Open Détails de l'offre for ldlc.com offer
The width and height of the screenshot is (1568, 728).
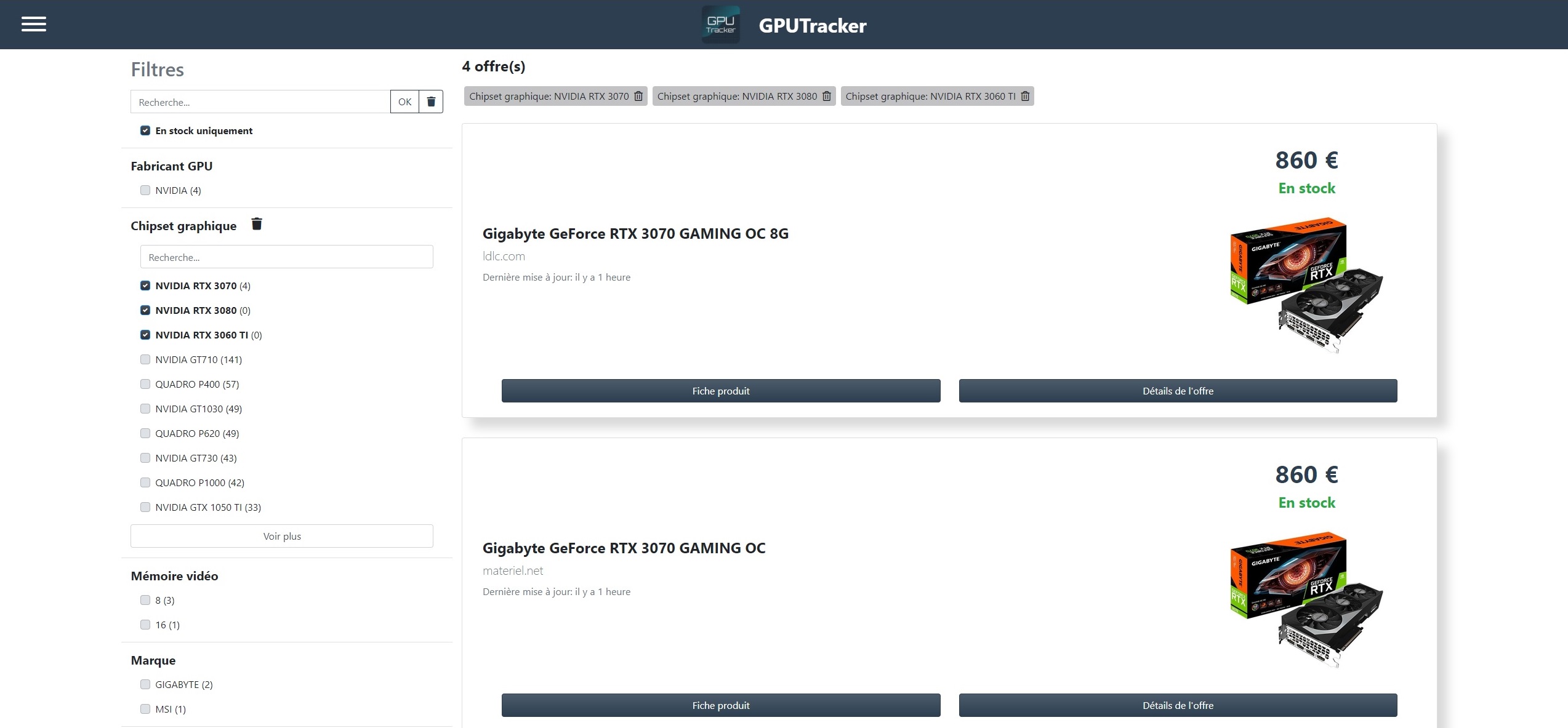tap(1178, 391)
